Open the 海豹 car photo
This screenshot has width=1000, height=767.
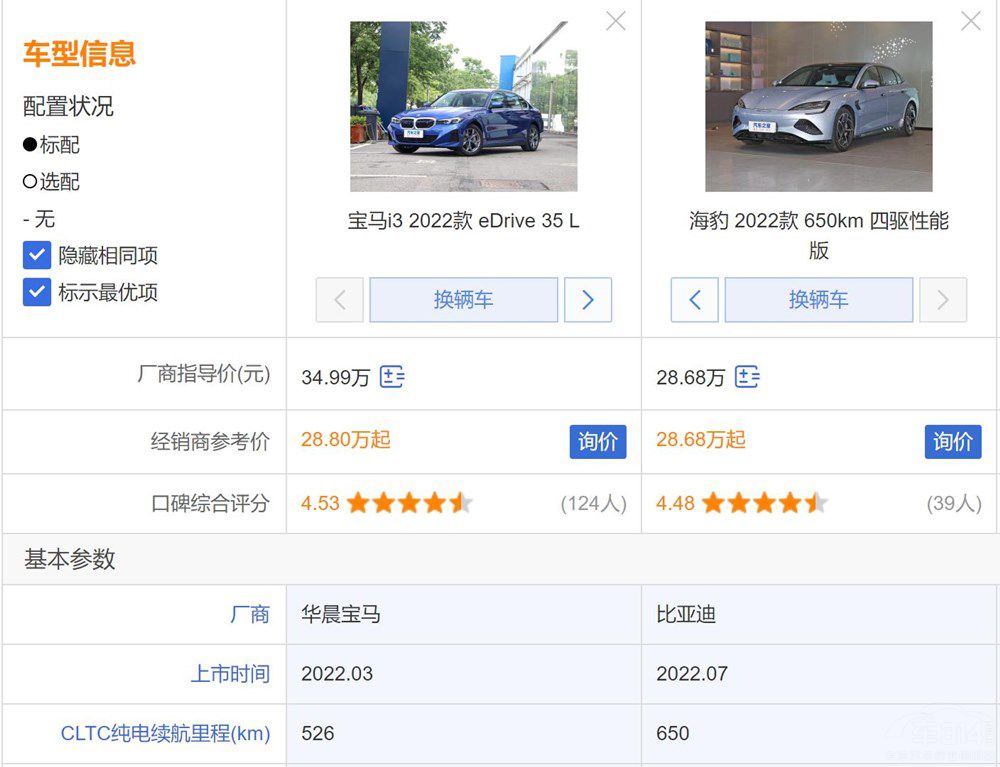tap(818, 106)
